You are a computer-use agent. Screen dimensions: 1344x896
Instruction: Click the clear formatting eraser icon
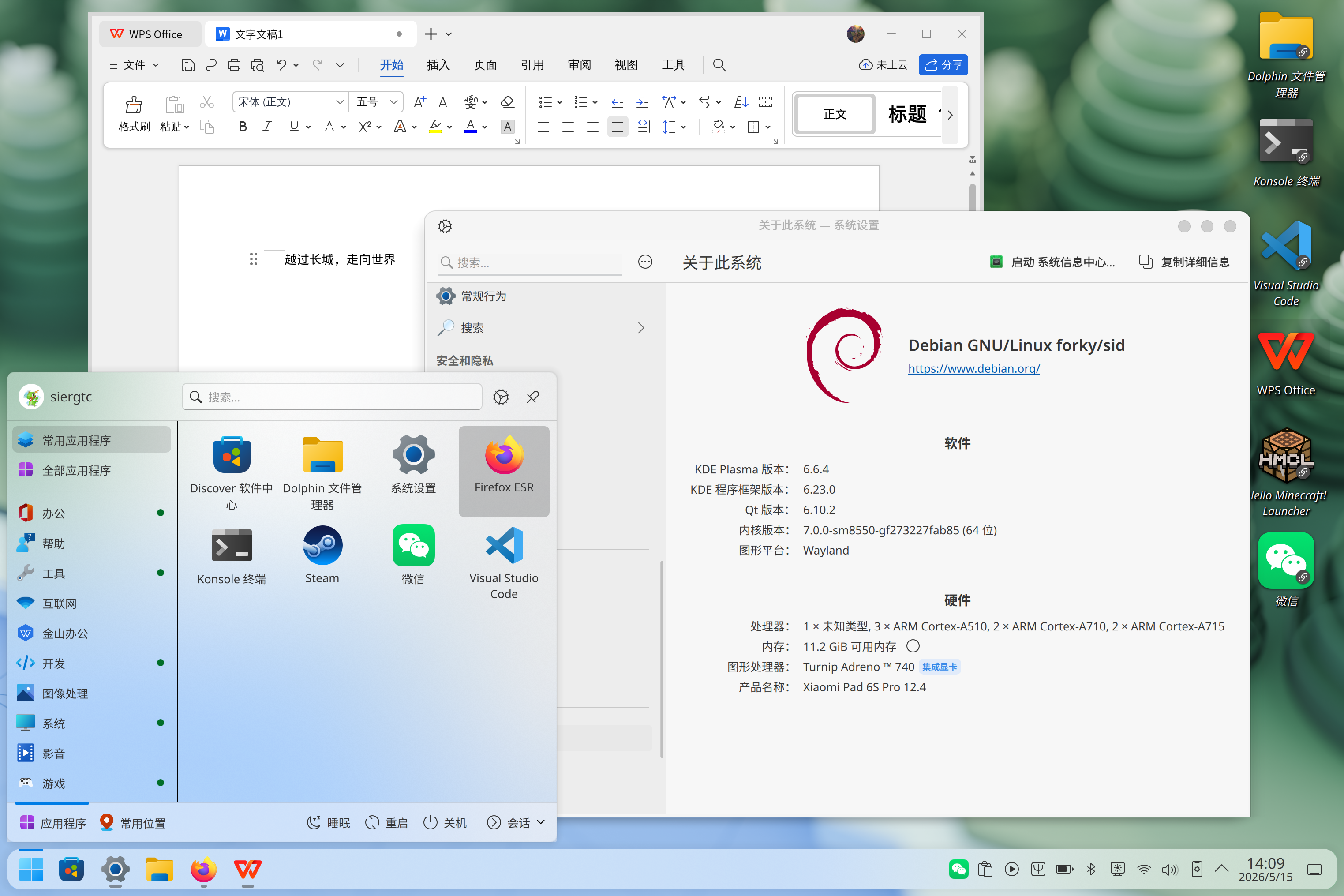507,102
